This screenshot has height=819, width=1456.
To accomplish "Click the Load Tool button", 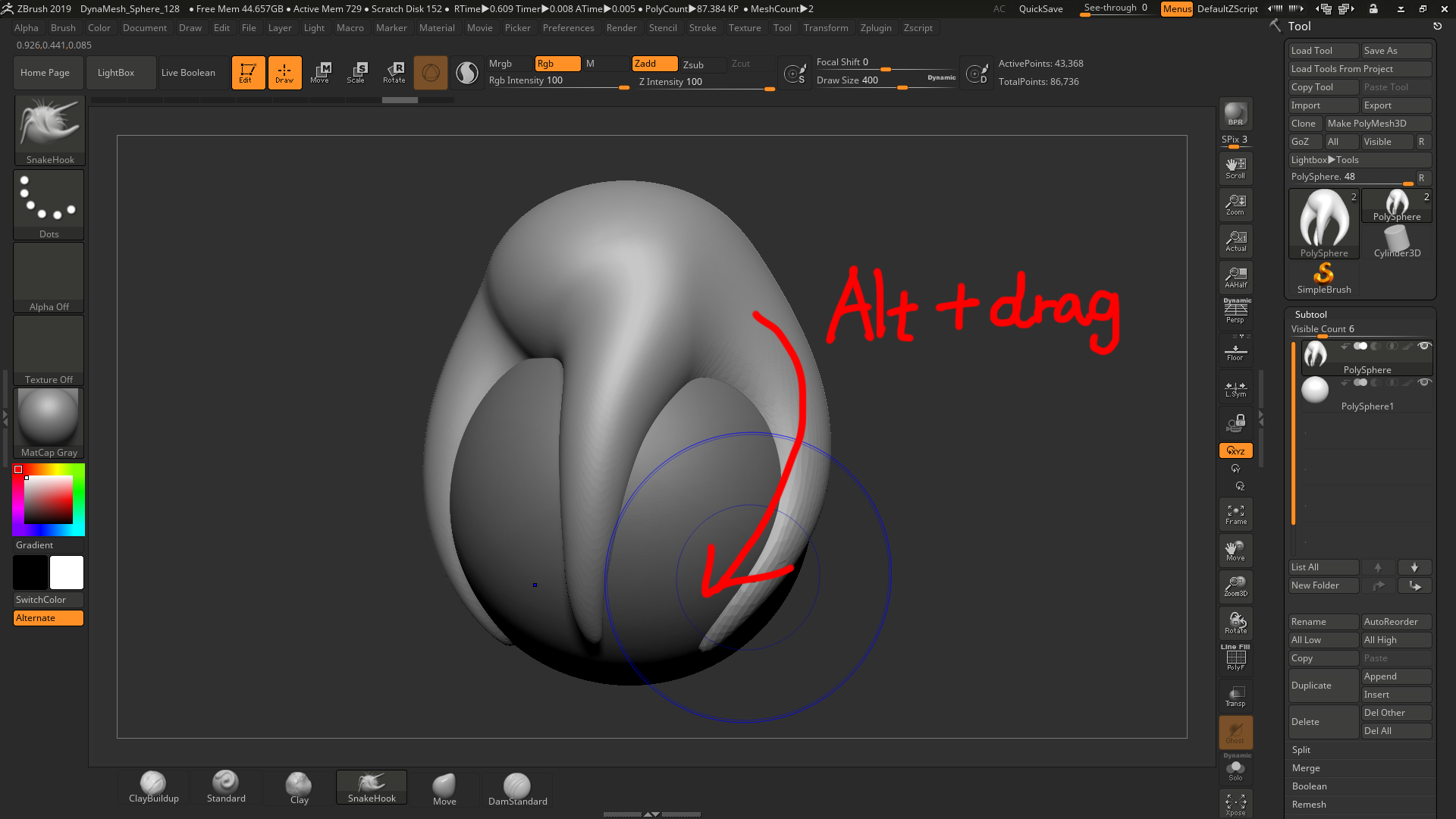I will [x=1323, y=51].
